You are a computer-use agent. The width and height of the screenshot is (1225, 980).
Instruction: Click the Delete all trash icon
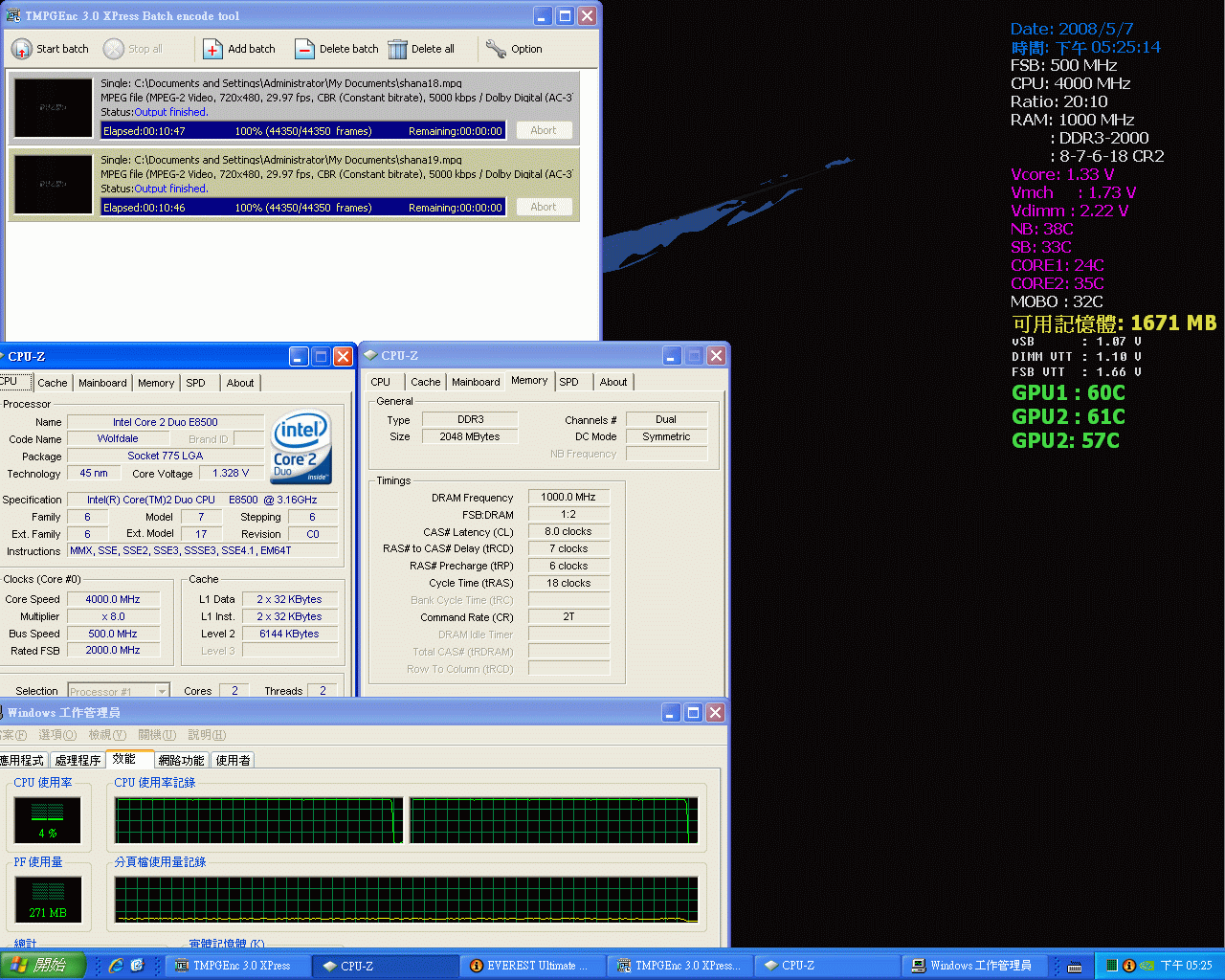[x=397, y=49]
